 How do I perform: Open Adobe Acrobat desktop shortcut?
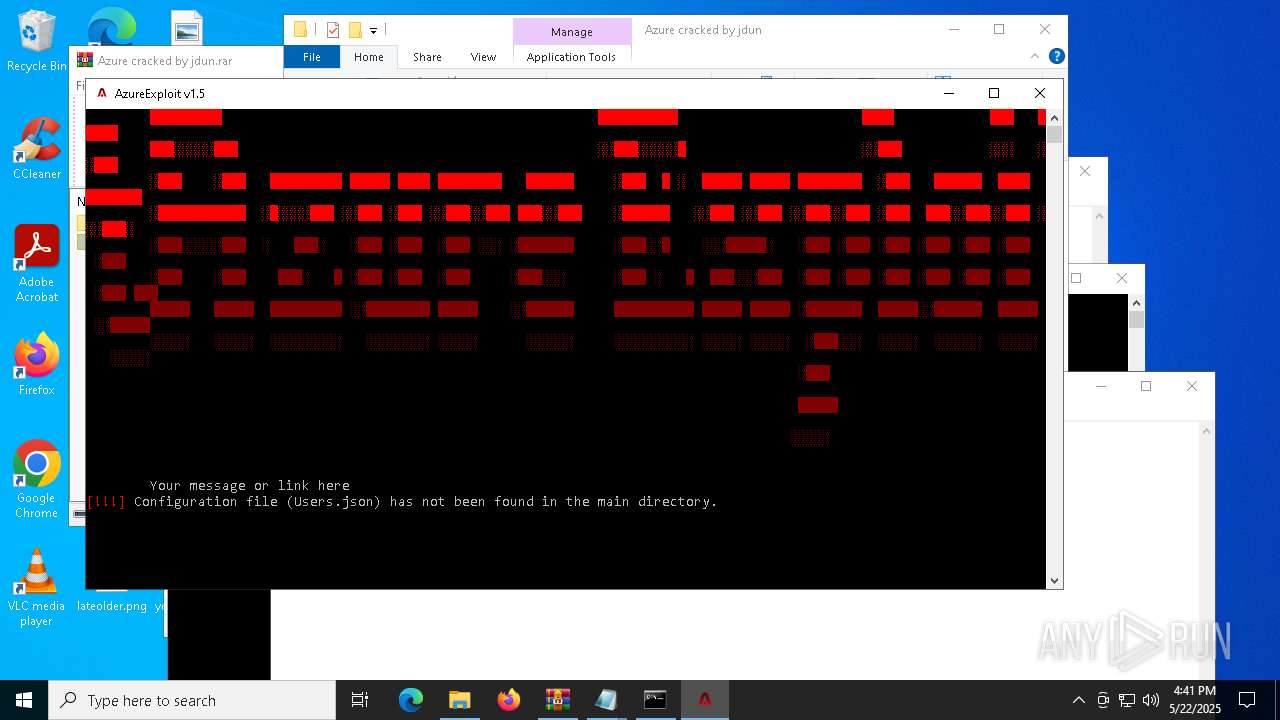point(36,263)
